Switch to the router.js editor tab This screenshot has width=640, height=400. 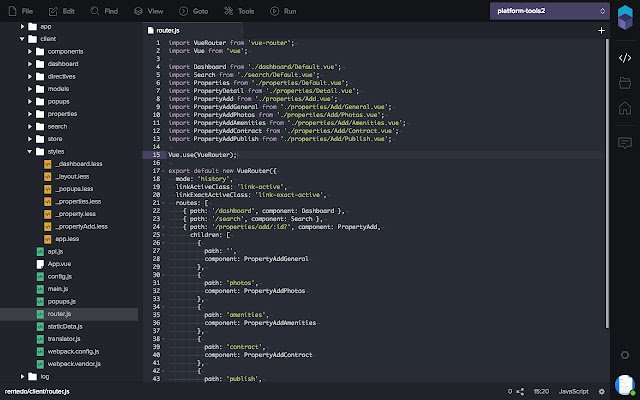click(x=193, y=31)
